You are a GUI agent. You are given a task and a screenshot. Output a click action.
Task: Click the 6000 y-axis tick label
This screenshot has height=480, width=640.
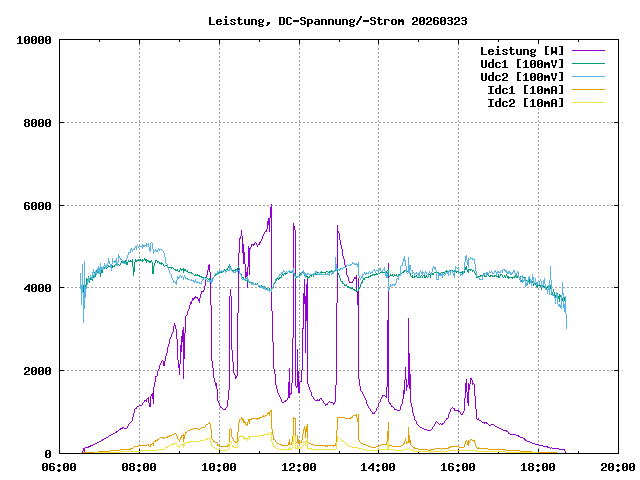point(37,206)
